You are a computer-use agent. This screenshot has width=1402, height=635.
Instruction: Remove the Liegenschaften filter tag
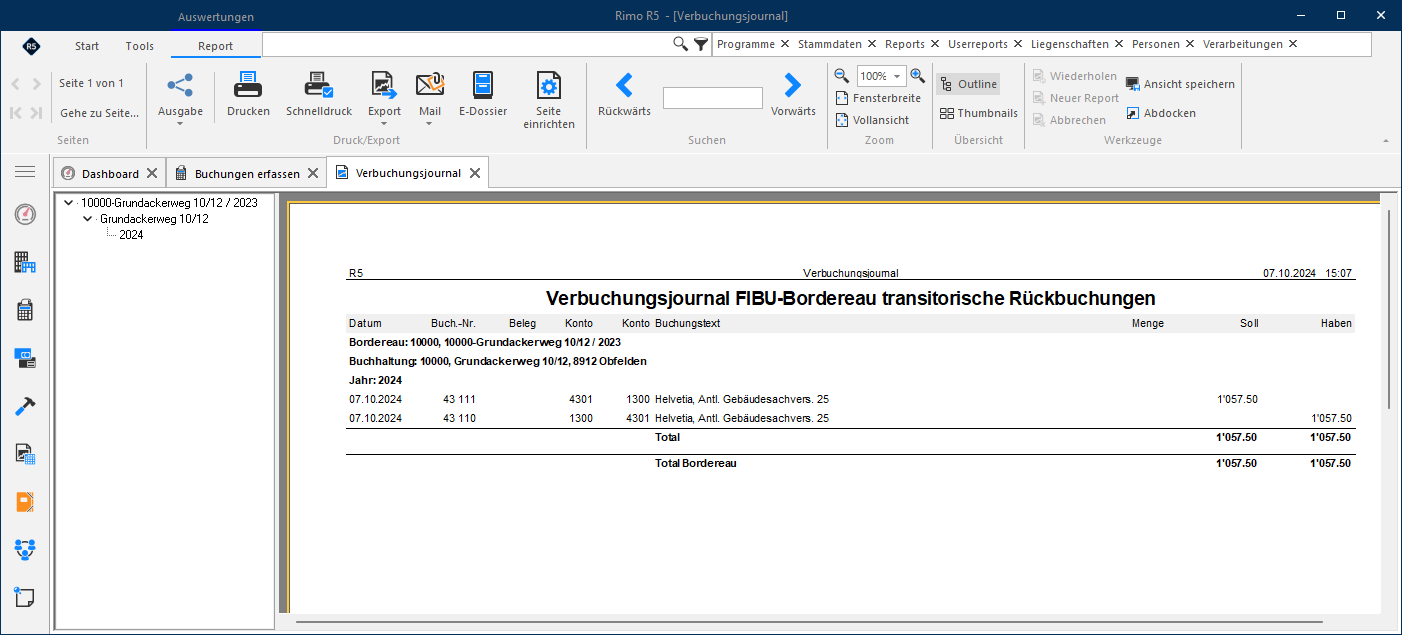[x=1119, y=44]
